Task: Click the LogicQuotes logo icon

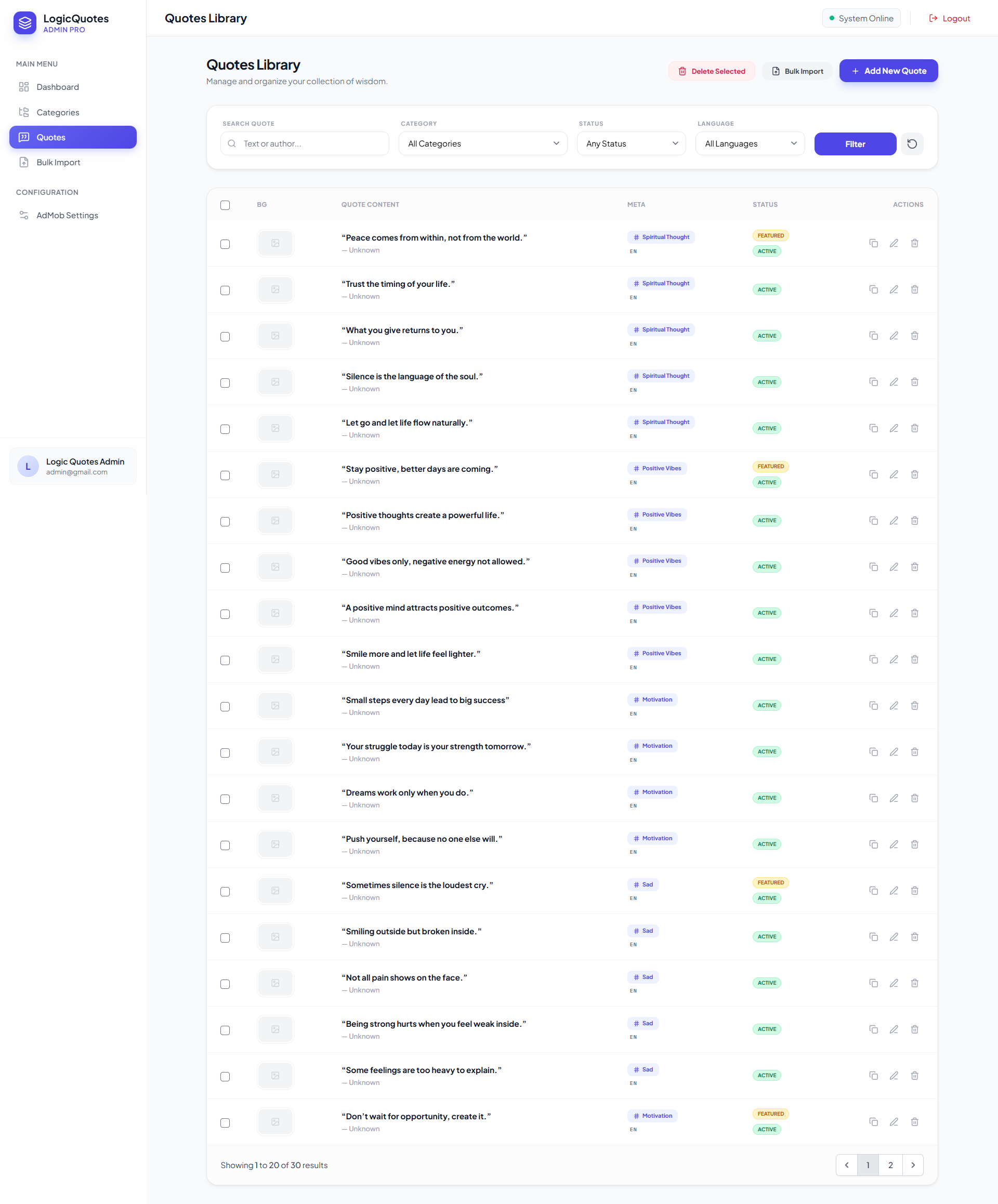Action: 24,23
